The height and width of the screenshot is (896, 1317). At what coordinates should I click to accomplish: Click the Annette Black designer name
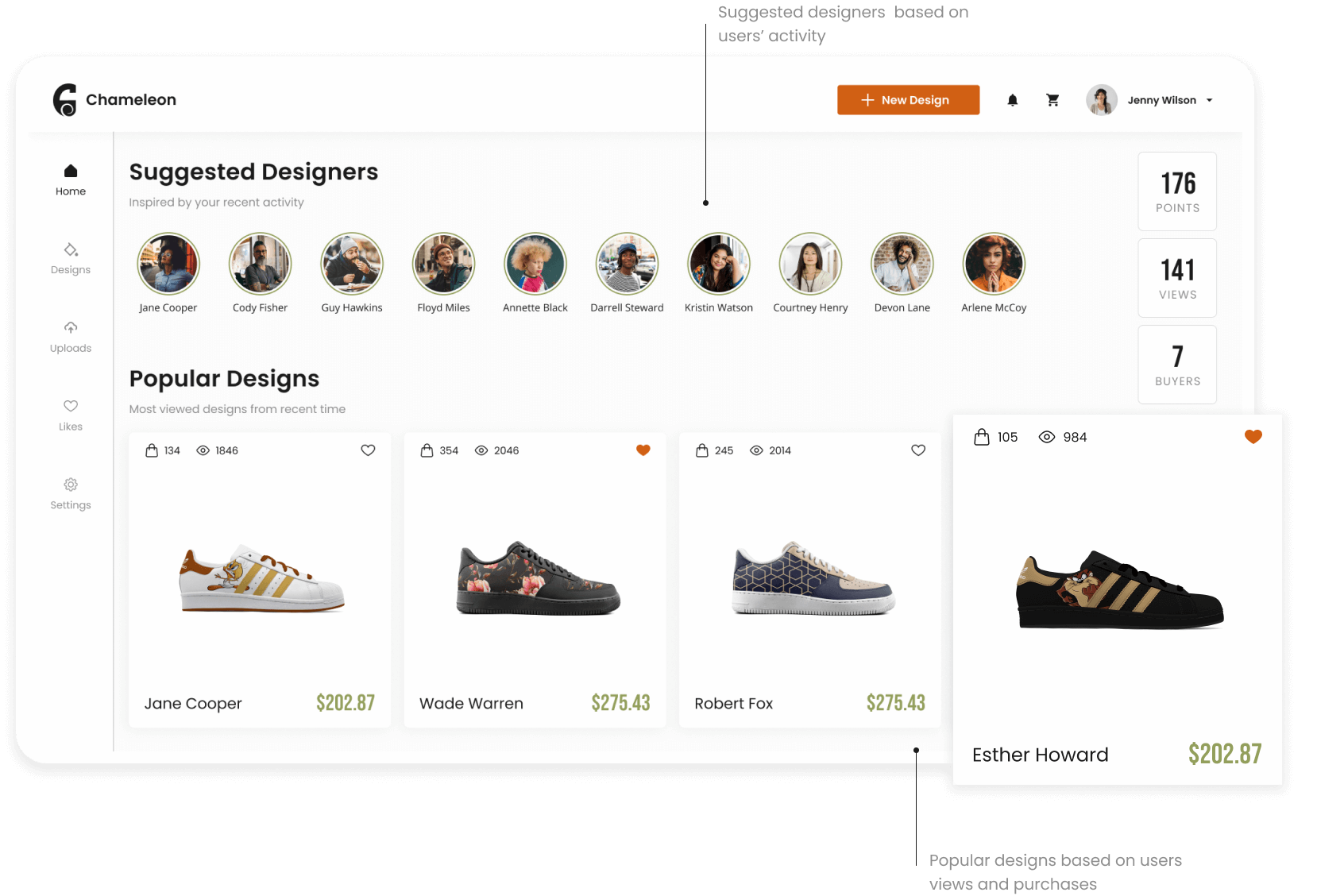click(x=535, y=308)
